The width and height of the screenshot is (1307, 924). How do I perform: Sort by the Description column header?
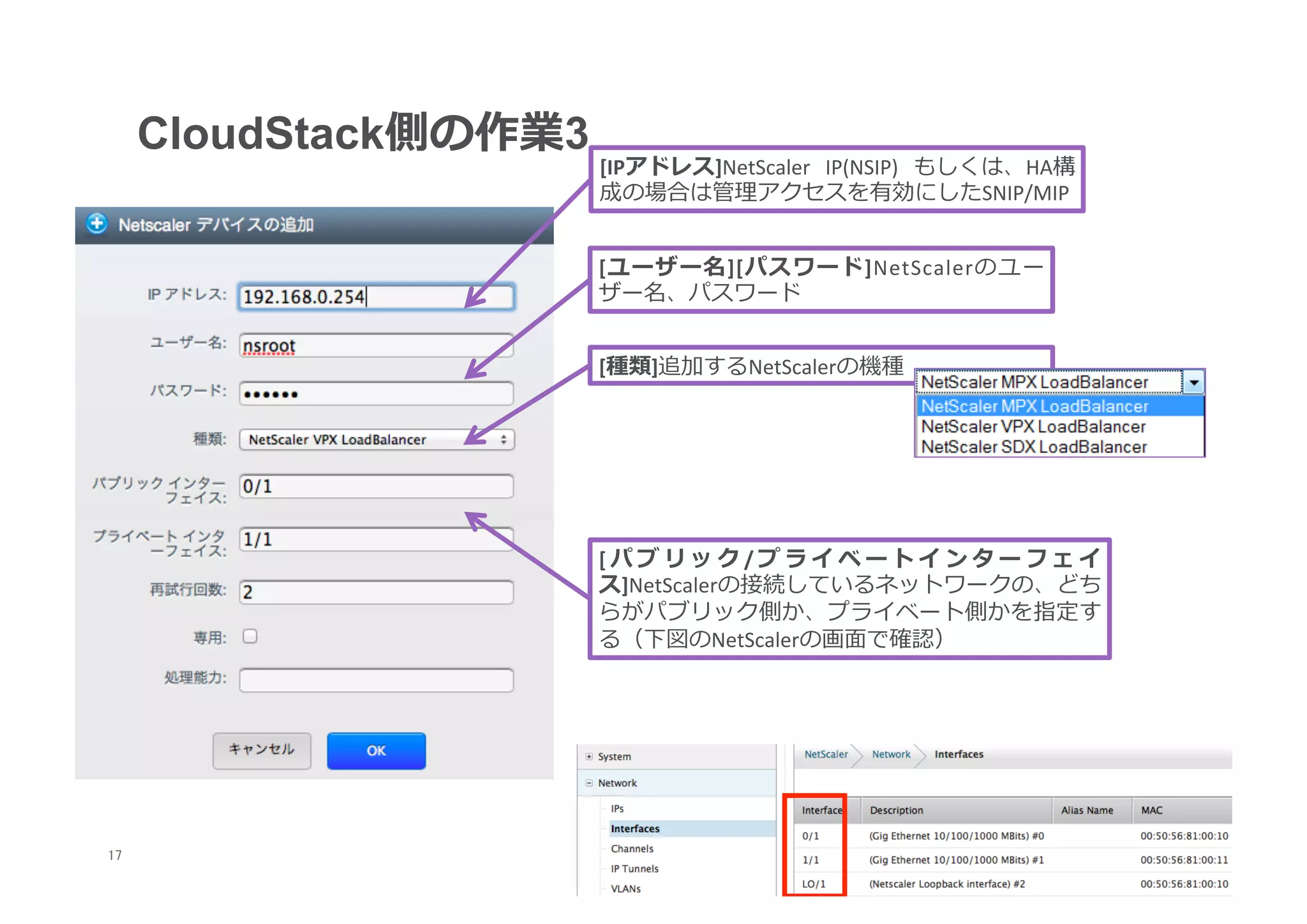click(896, 810)
